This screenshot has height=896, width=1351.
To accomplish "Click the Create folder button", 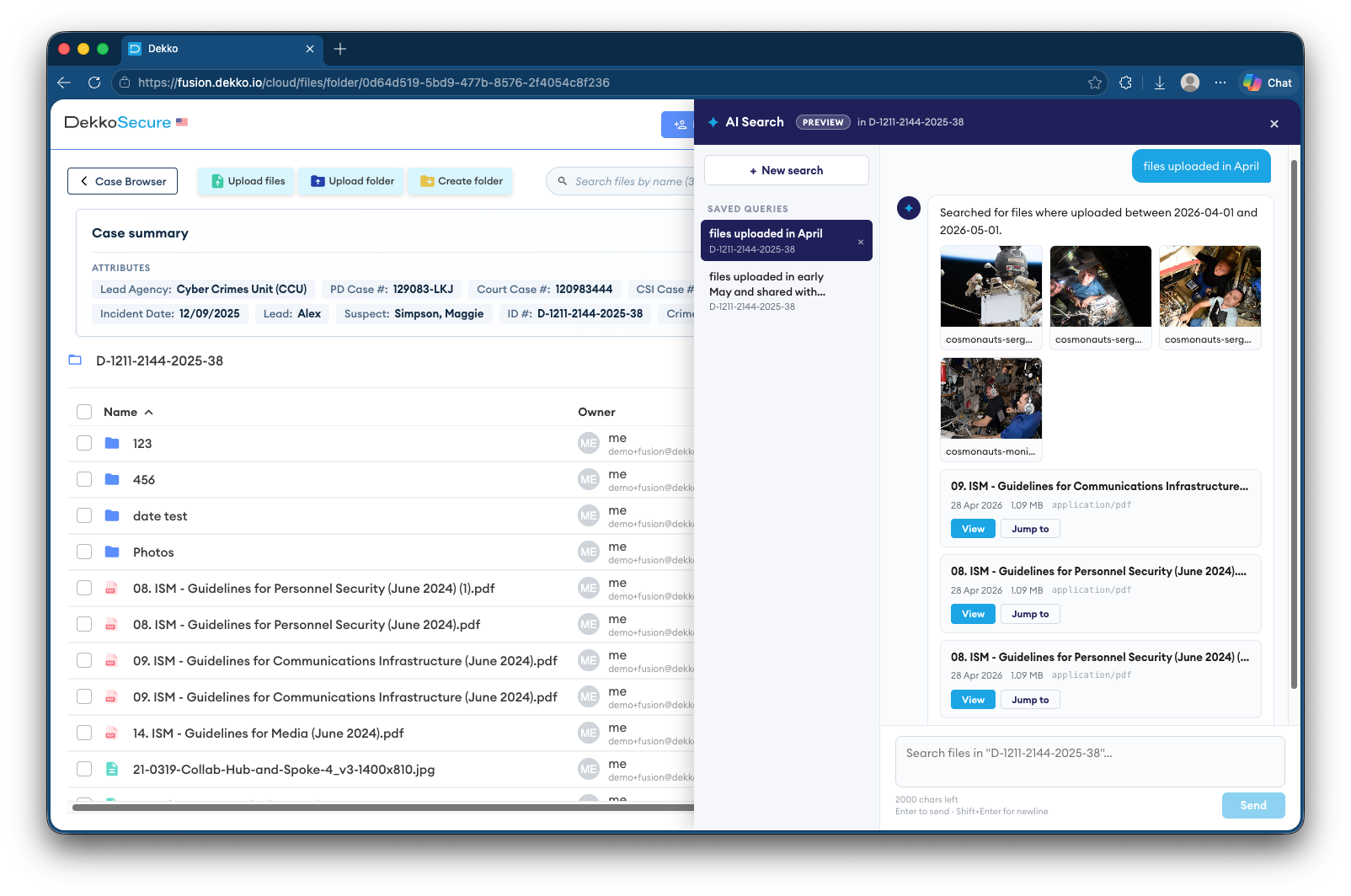I will 461,181.
